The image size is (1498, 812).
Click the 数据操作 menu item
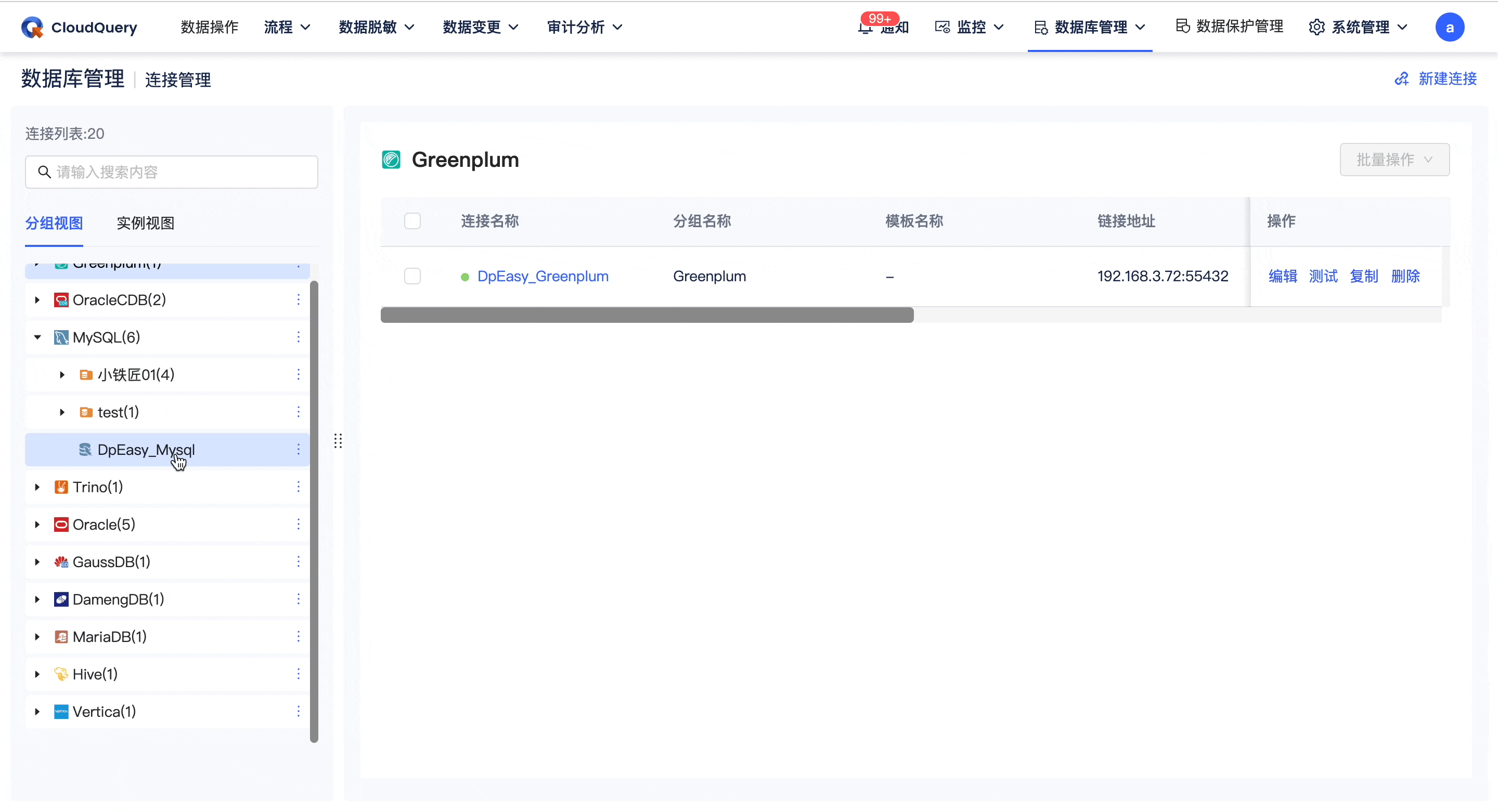pos(209,27)
